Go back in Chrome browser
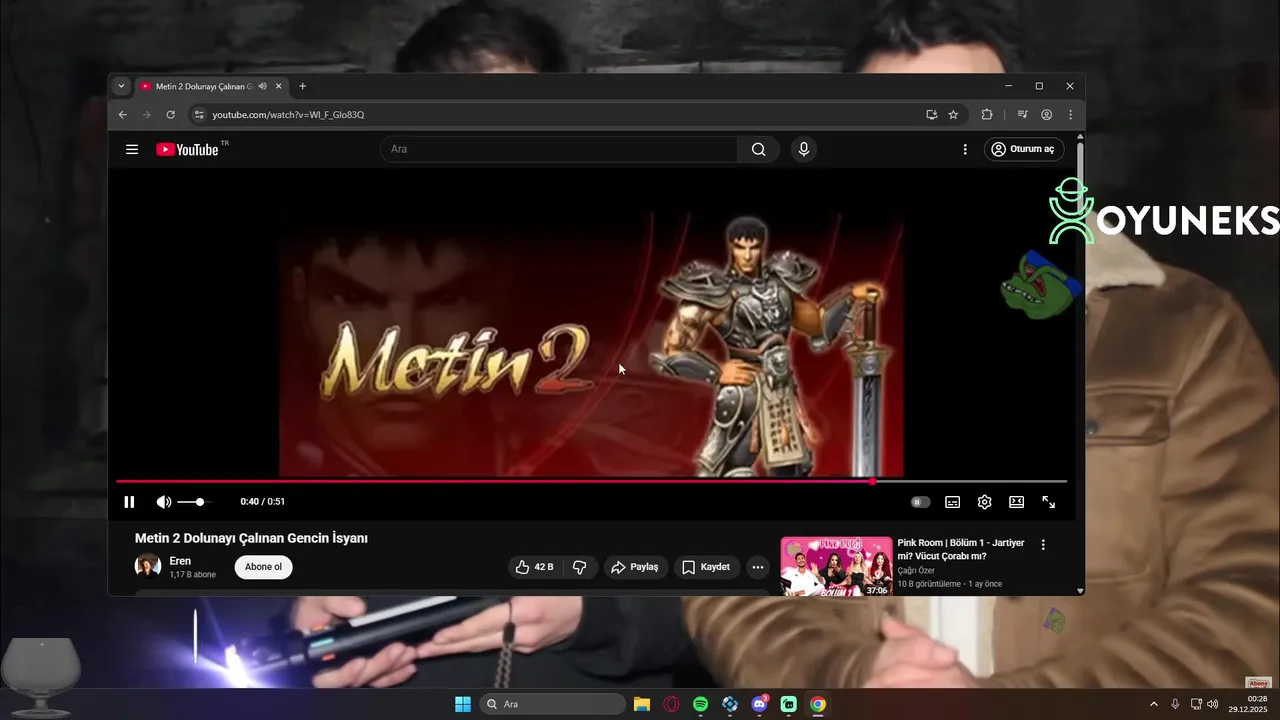The image size is (1280, 720). 123,115
